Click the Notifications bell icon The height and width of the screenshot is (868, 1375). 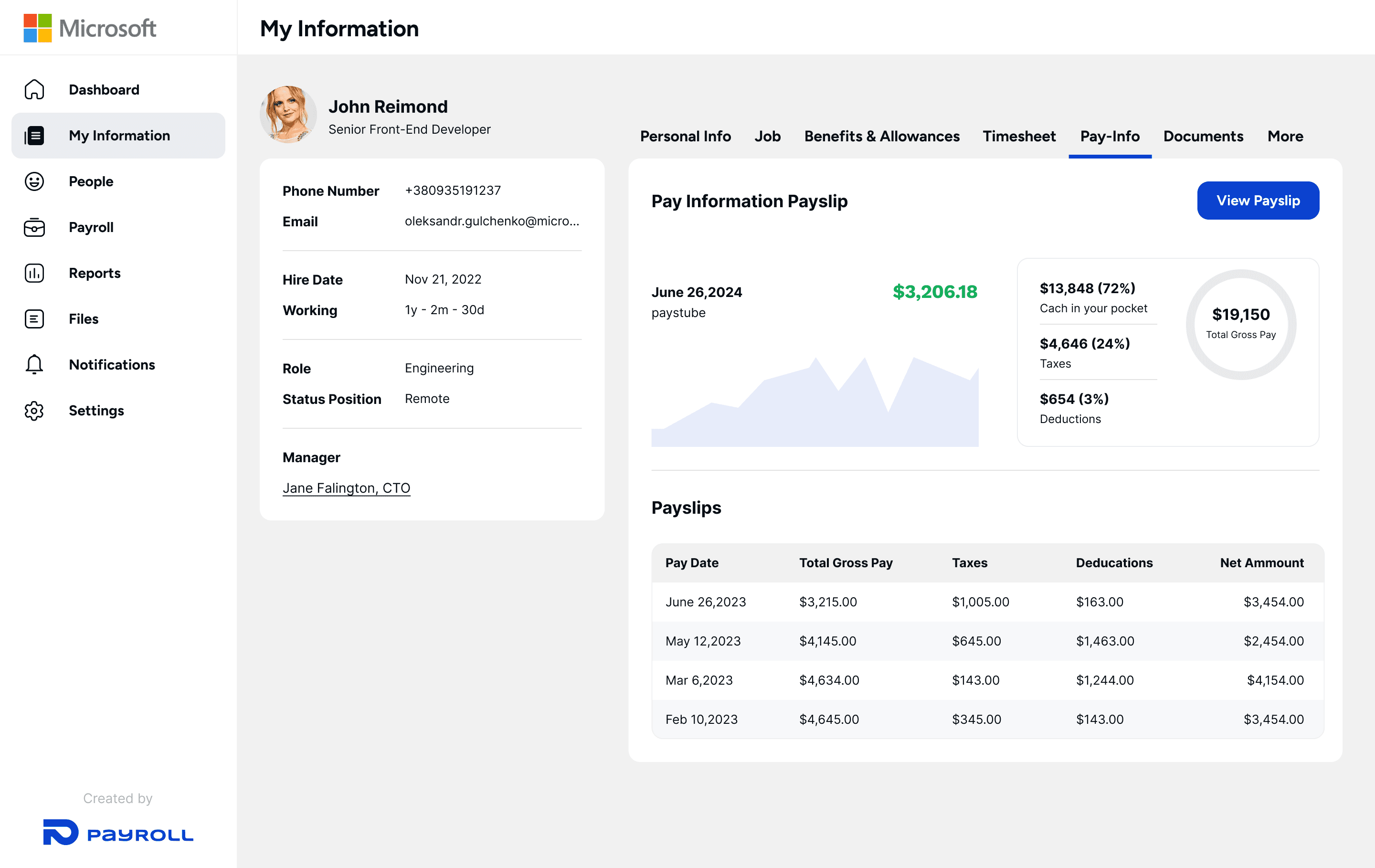click(x=34, y=364)
